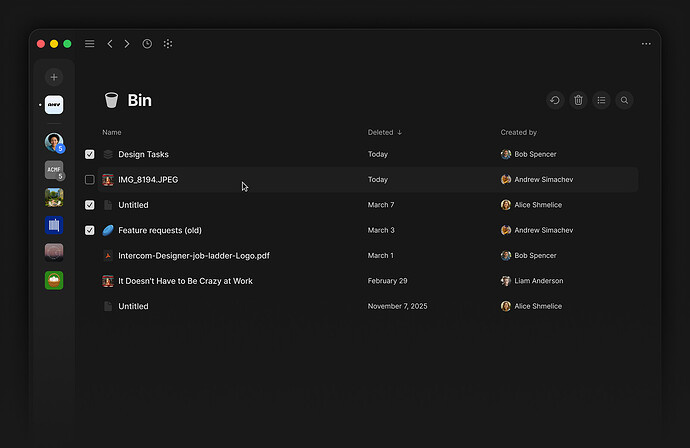Viewport: 690px width, 448px height.
Task: Click the March 1 deleted date
Action: [x=381, y=256]
